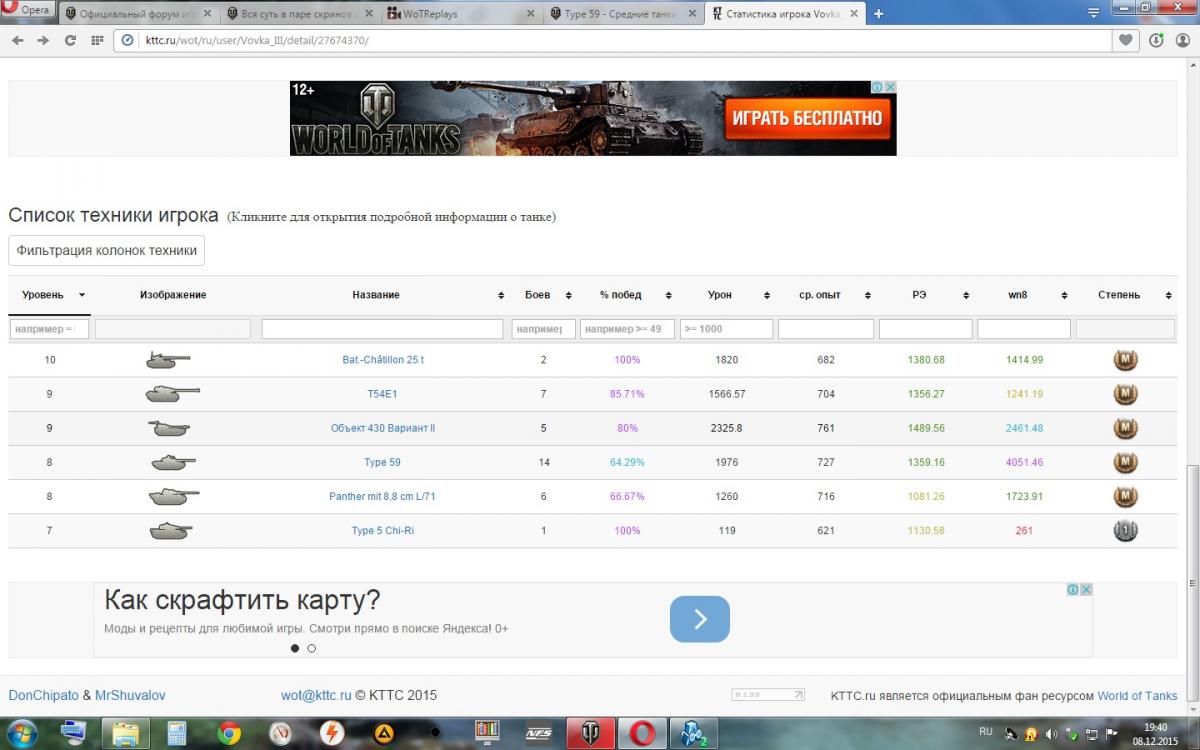
Task: Click the Урон filter input field
Action: coord(726,329)
